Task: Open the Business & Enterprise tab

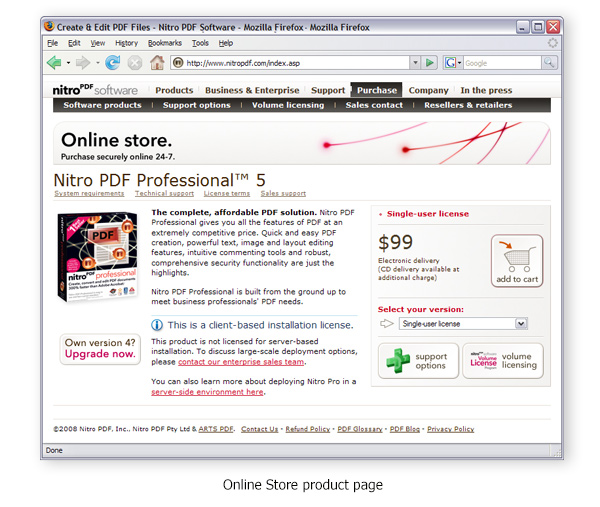Action: click(x=252, y=90)
